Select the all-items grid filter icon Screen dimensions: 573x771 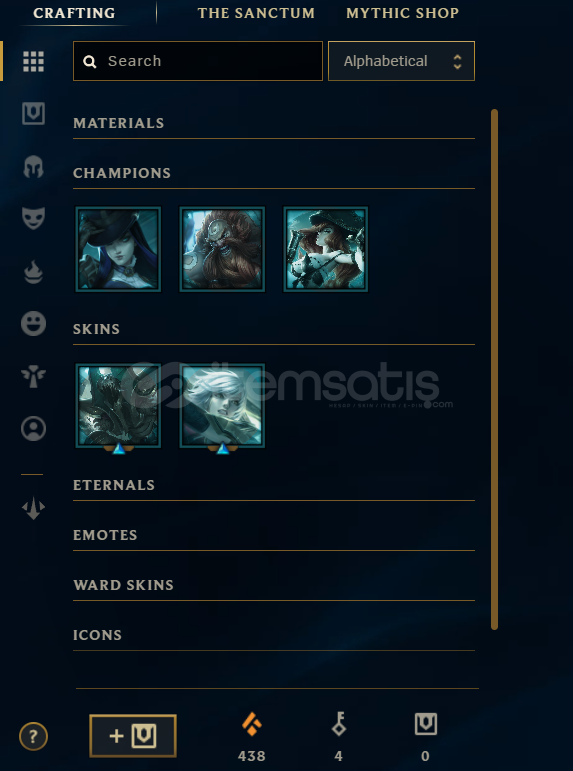(x=33, y=61)
